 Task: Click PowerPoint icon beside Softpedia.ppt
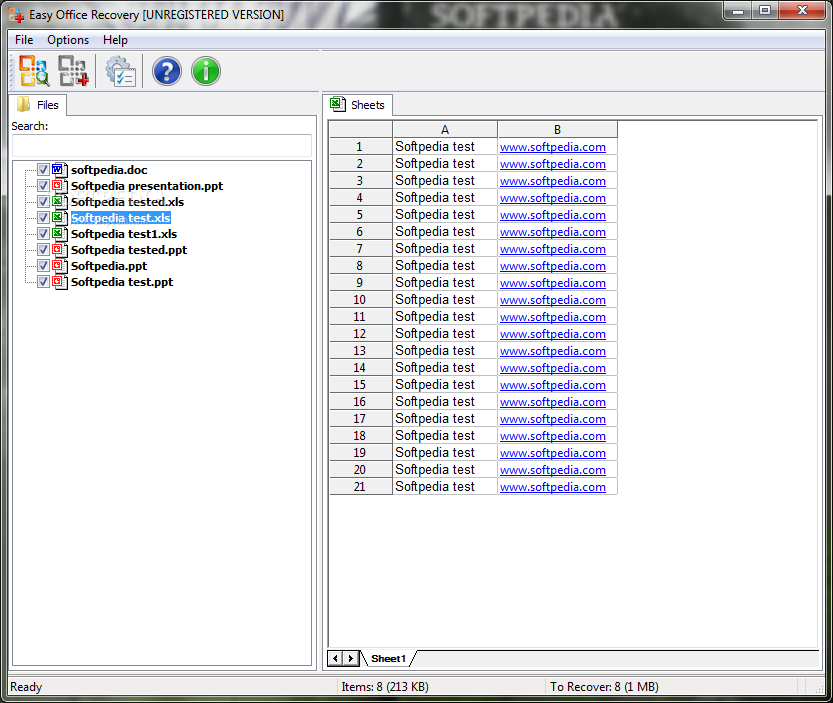click(60, 265)
